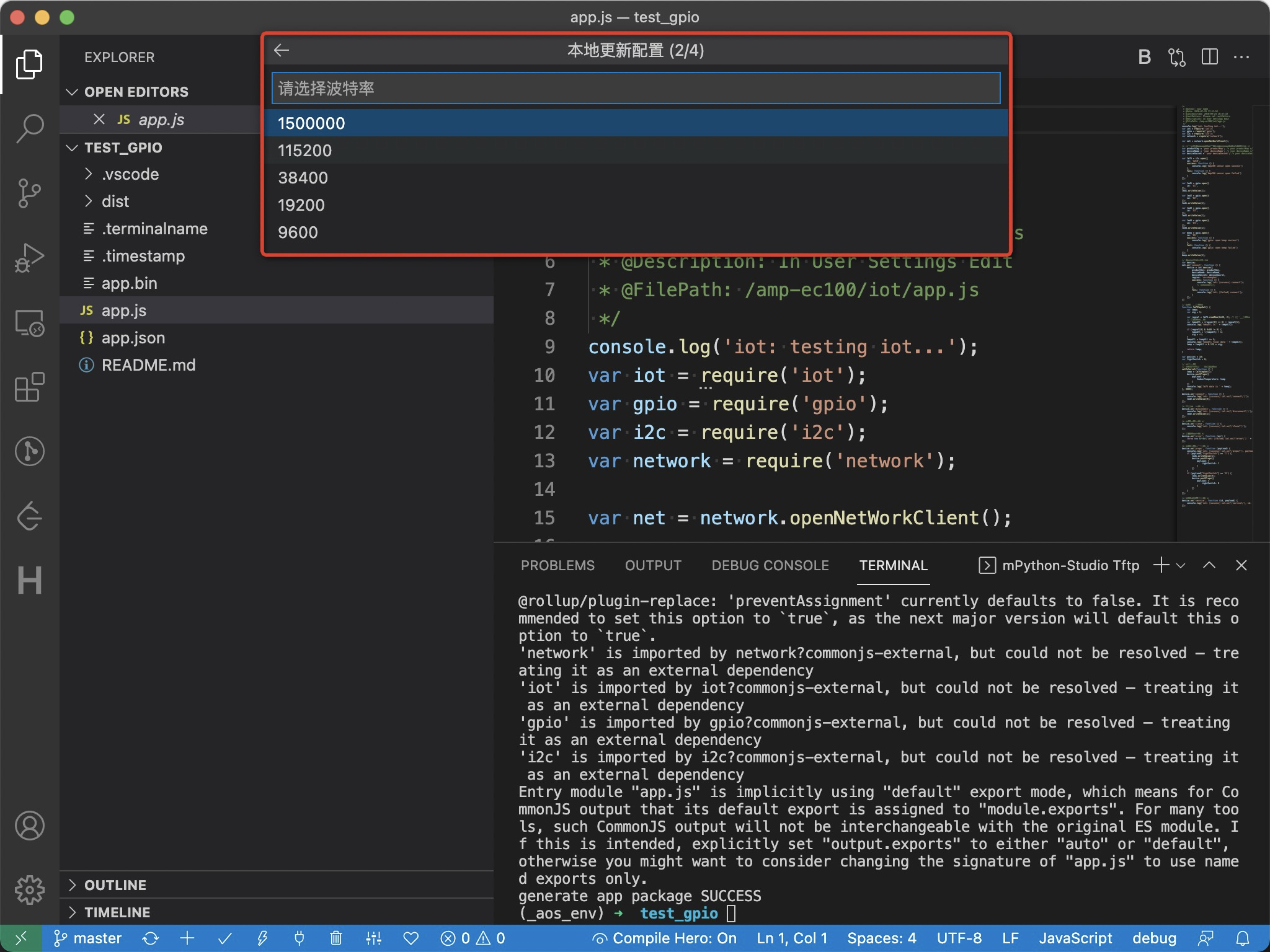
Task: Click the lightning bolt icon in status bar
Action: [x=262, y=938]
